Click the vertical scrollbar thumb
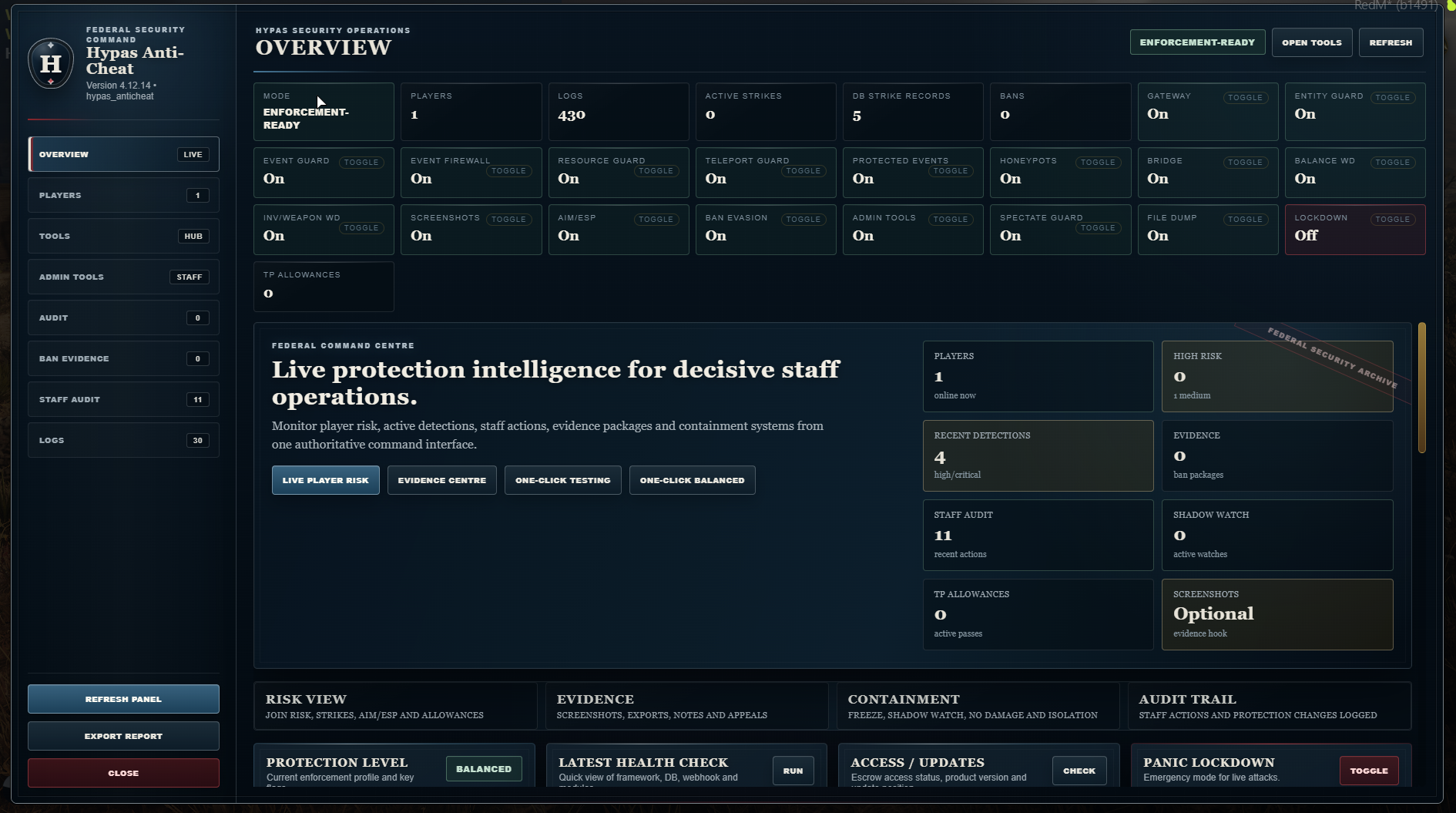The height and width of the screenshot is (813, 1456). 1421,388
